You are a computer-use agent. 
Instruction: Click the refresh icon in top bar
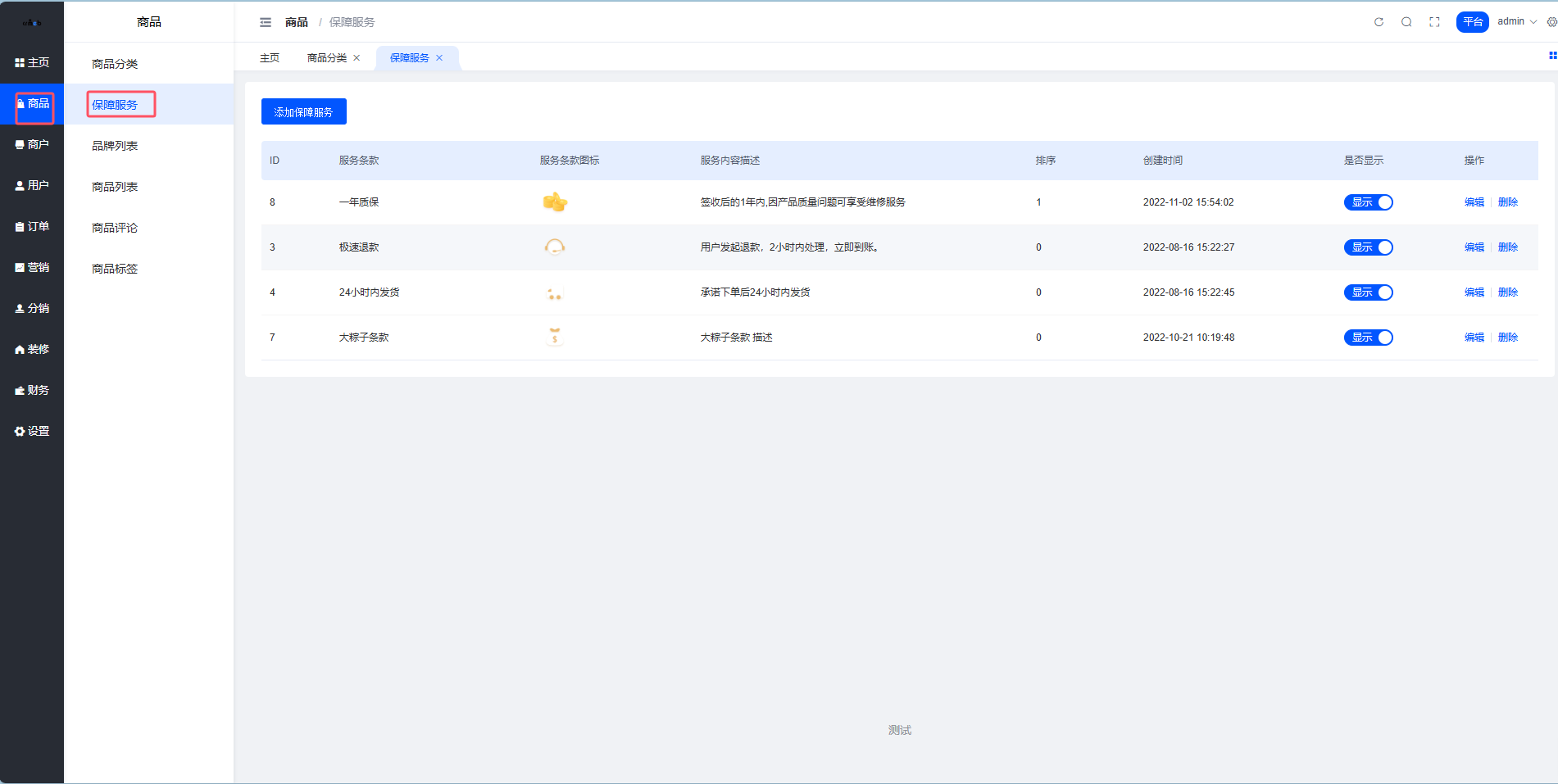(x=1379, y=22)
